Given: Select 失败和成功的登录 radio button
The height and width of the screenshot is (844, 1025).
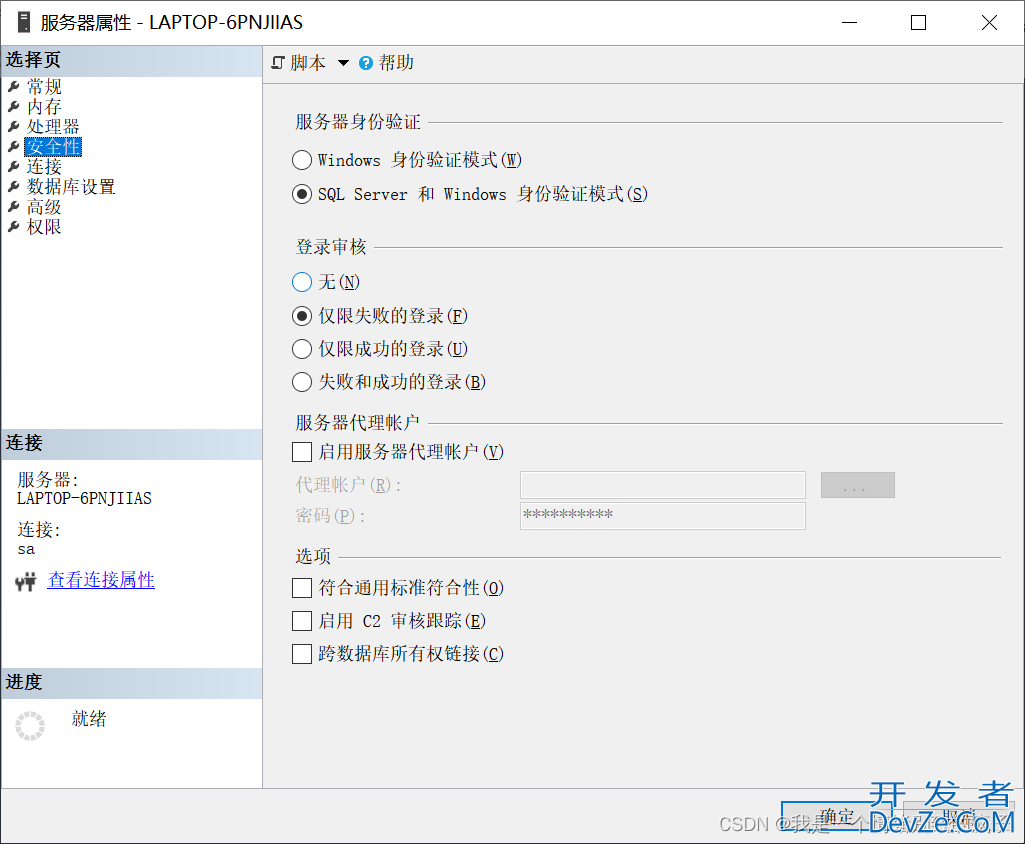Looking at the screenshot, I should click(x=301, y=382).
